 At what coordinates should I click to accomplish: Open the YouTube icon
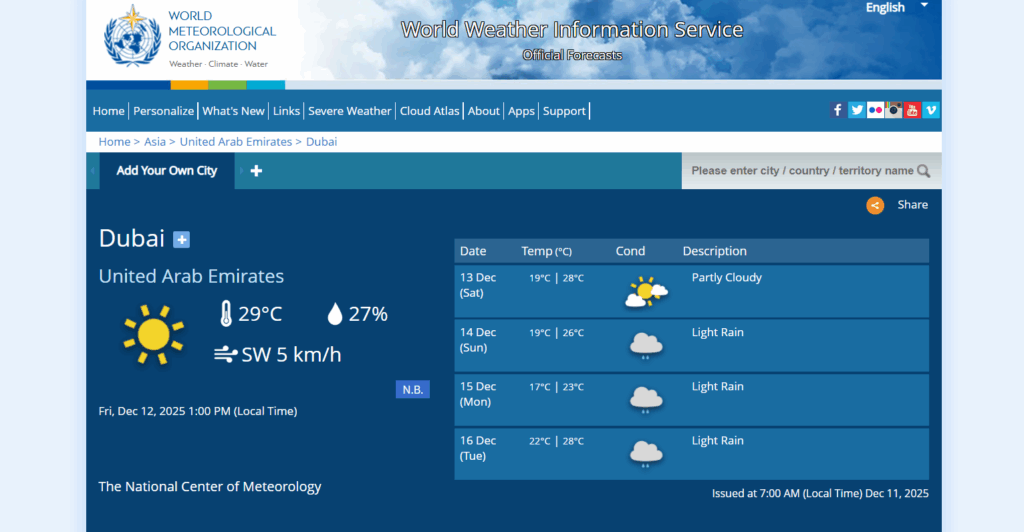[912, 110]
